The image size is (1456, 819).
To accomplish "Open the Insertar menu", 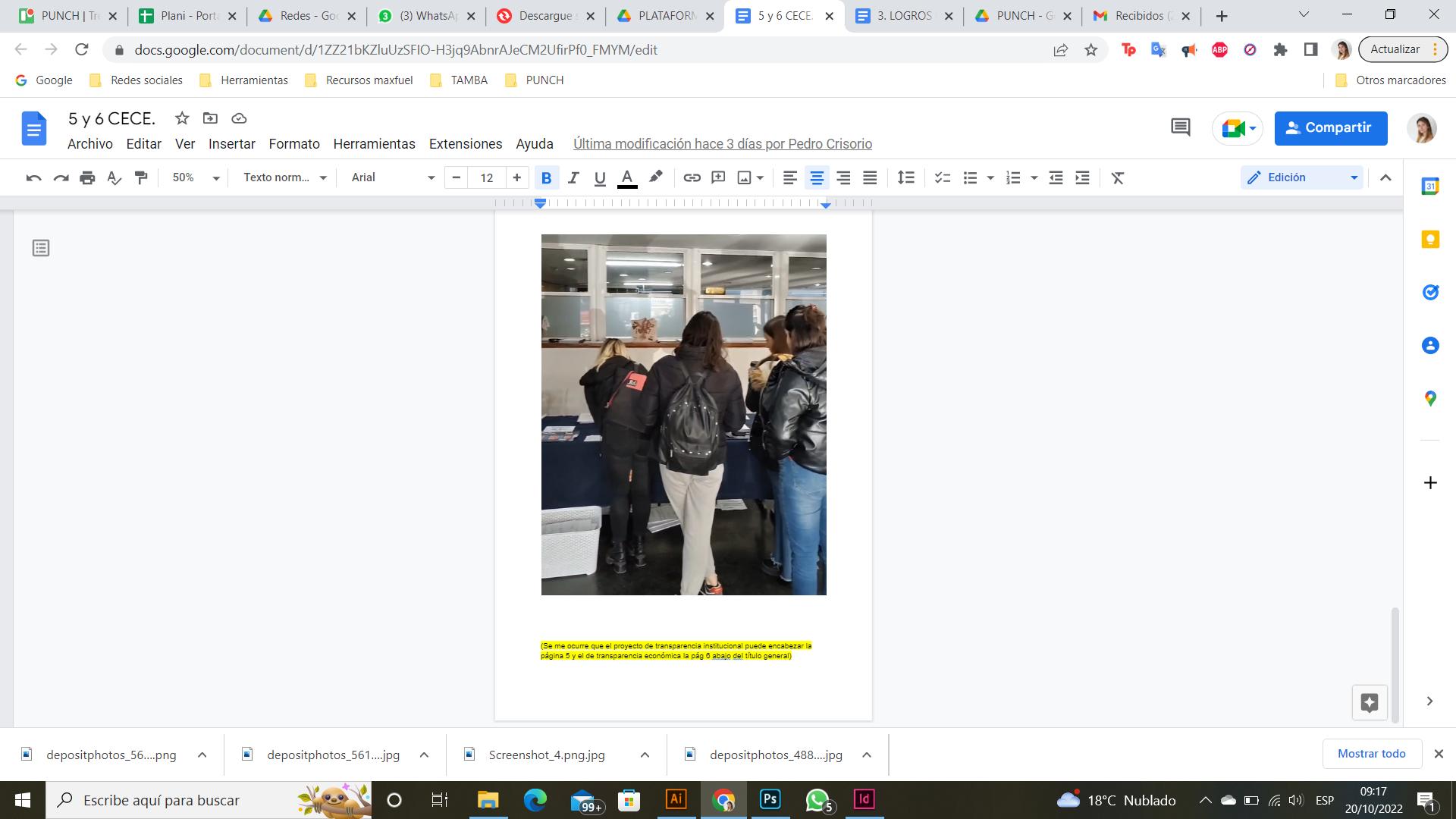I will [231, 144].
